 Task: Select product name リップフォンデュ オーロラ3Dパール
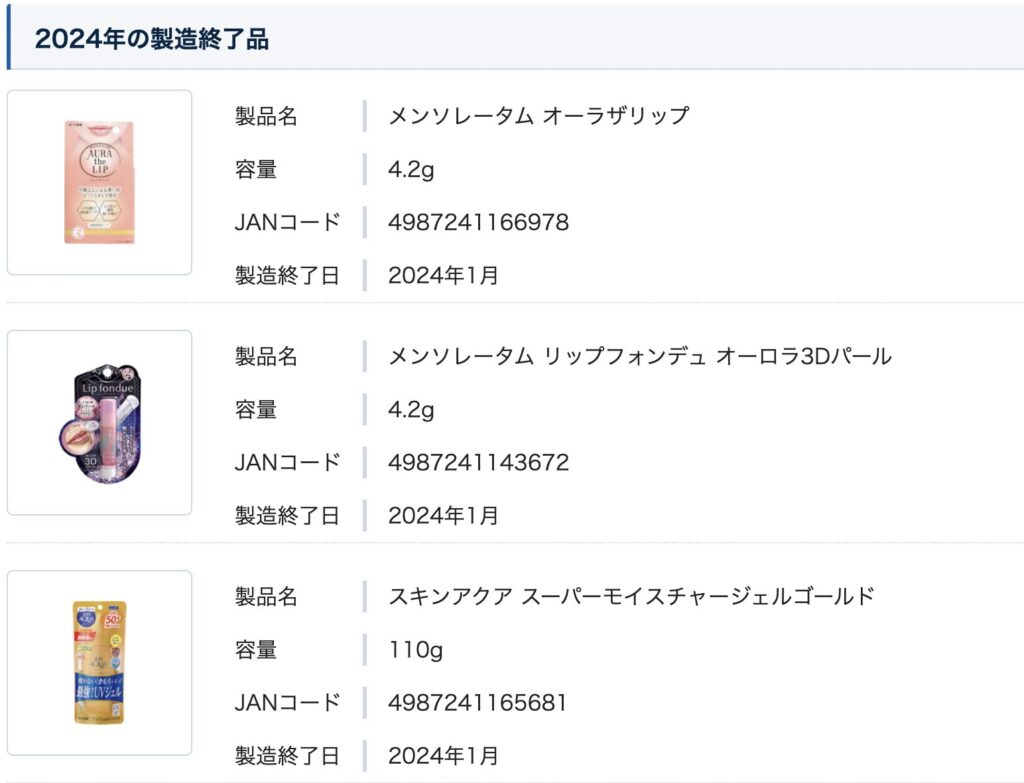pyautogui.click(x=640, y=356)
